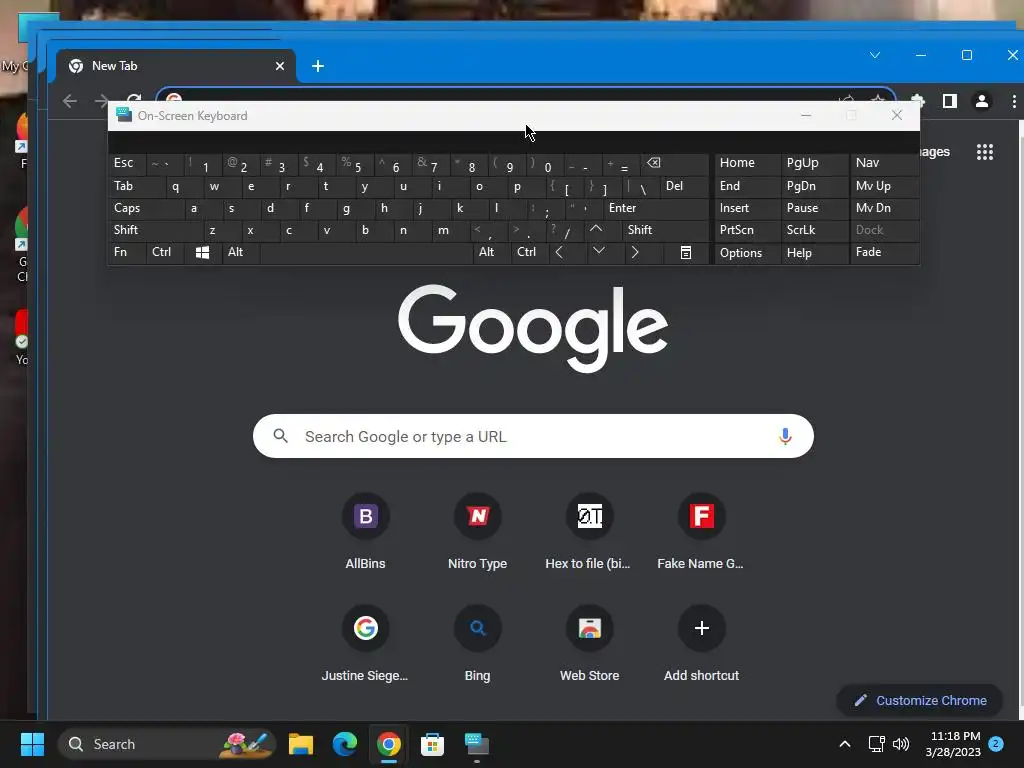Toggle the left Ctrl key
Viewport: 1024px width, 768px height.
[x=165, y=252]
